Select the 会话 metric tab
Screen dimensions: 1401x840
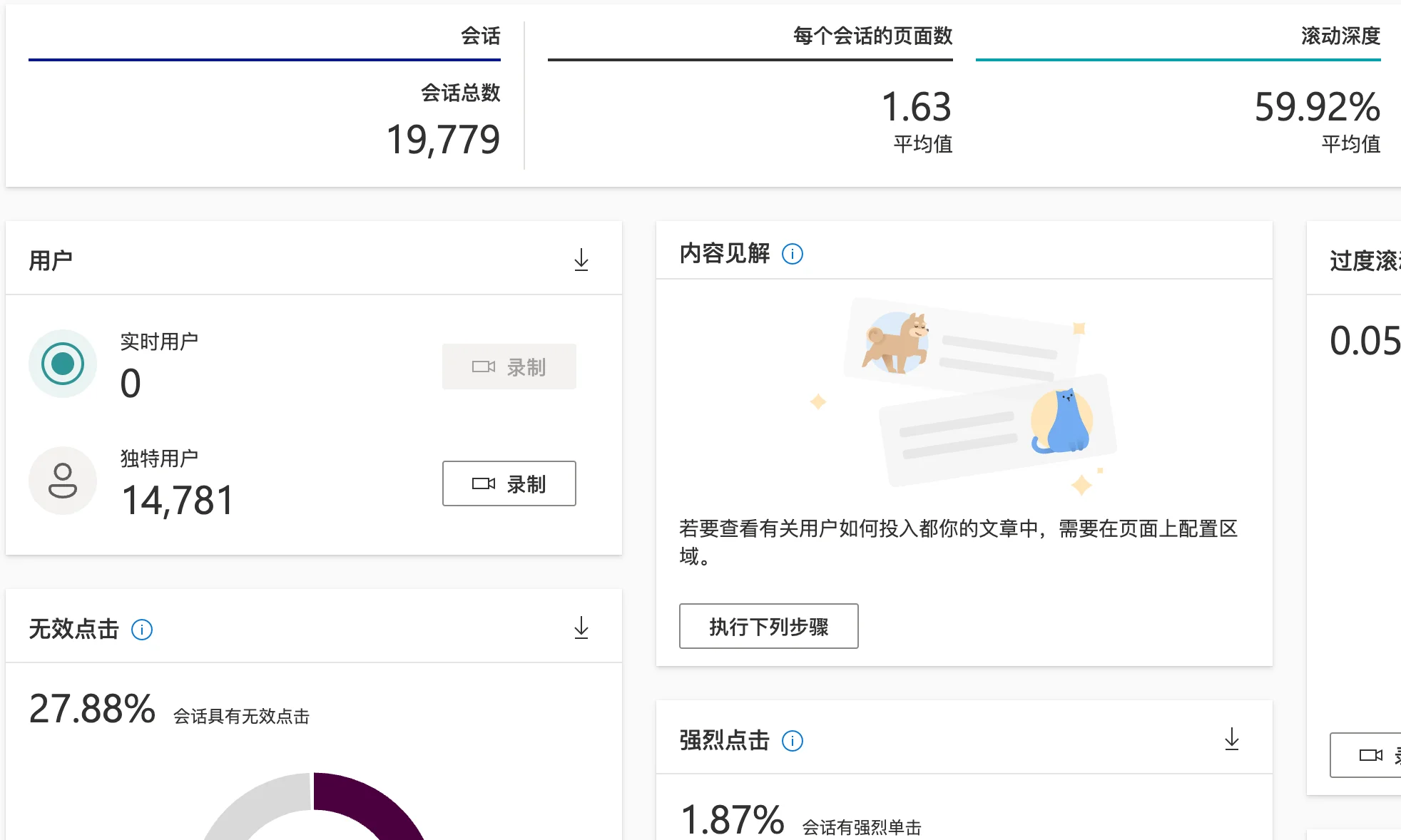[x=480, y=36]
